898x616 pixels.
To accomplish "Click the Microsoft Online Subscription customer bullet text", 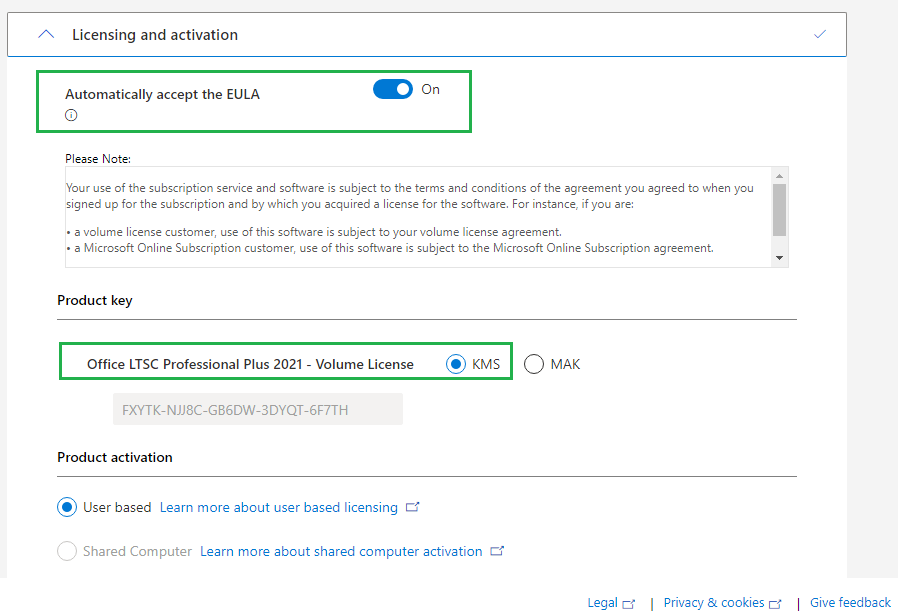I will click(x=390, y=248).
